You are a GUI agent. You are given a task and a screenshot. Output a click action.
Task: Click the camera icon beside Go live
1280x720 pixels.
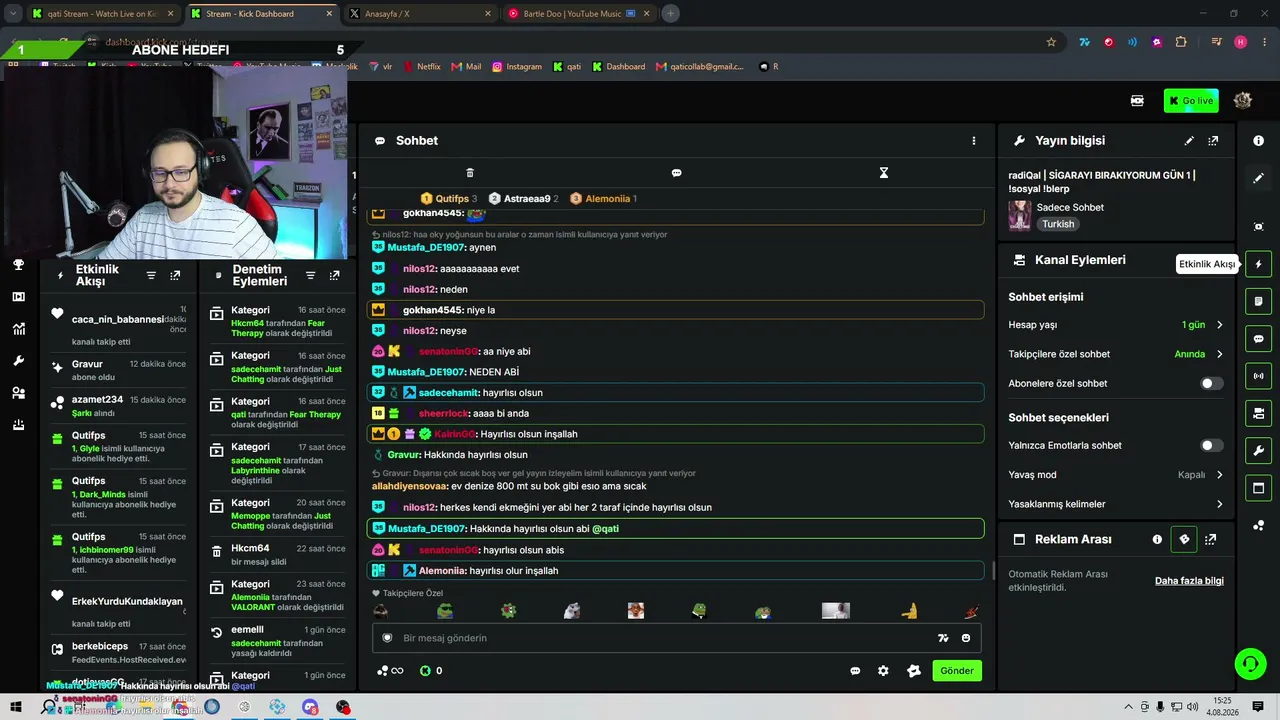pyautogui.click(x=1137, y=101)
